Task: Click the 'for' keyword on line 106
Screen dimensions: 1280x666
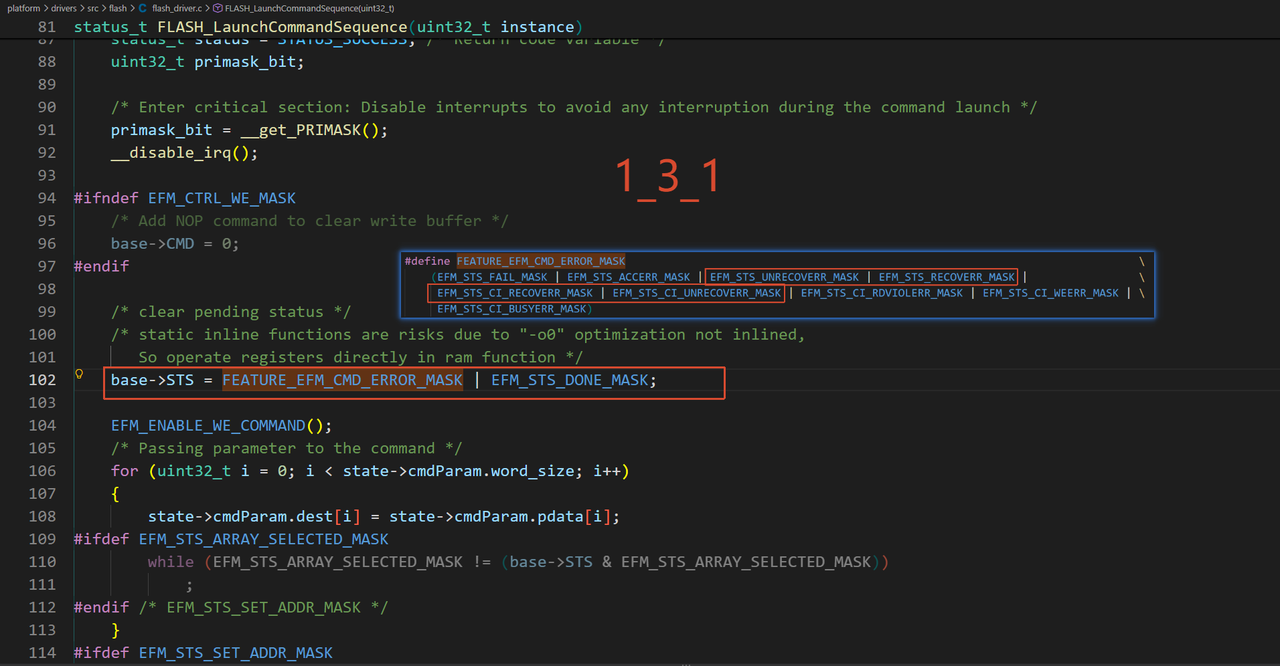Action: point(125,471)
